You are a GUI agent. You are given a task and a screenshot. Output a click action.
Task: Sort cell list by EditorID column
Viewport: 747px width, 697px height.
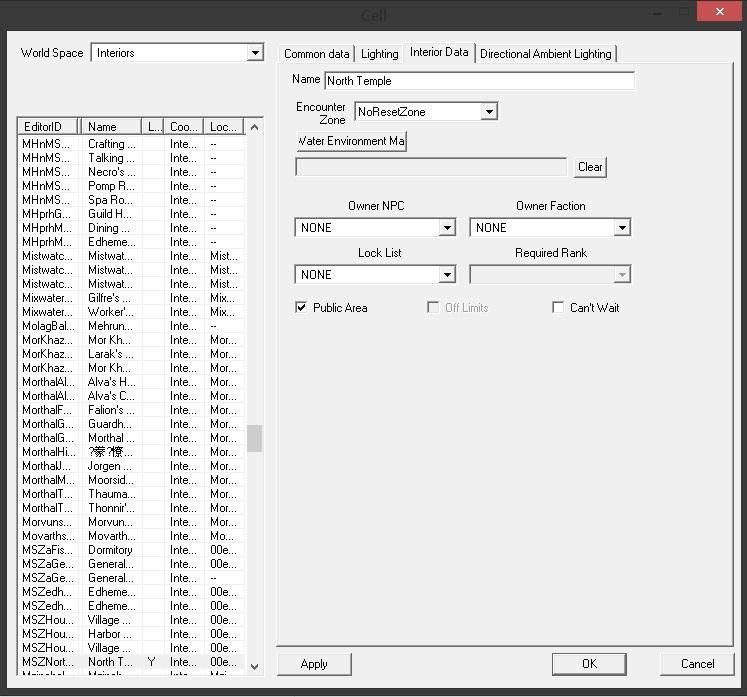pos(47,127)
